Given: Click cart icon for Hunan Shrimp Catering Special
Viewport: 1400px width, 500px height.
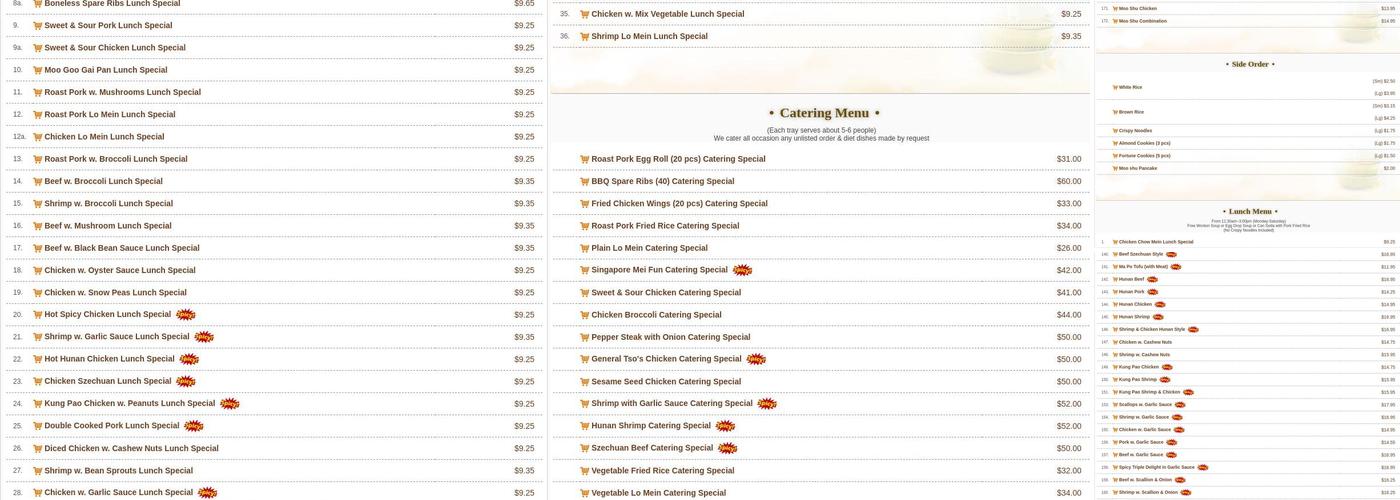Looking at the screenshot, I should pos(584,426).
